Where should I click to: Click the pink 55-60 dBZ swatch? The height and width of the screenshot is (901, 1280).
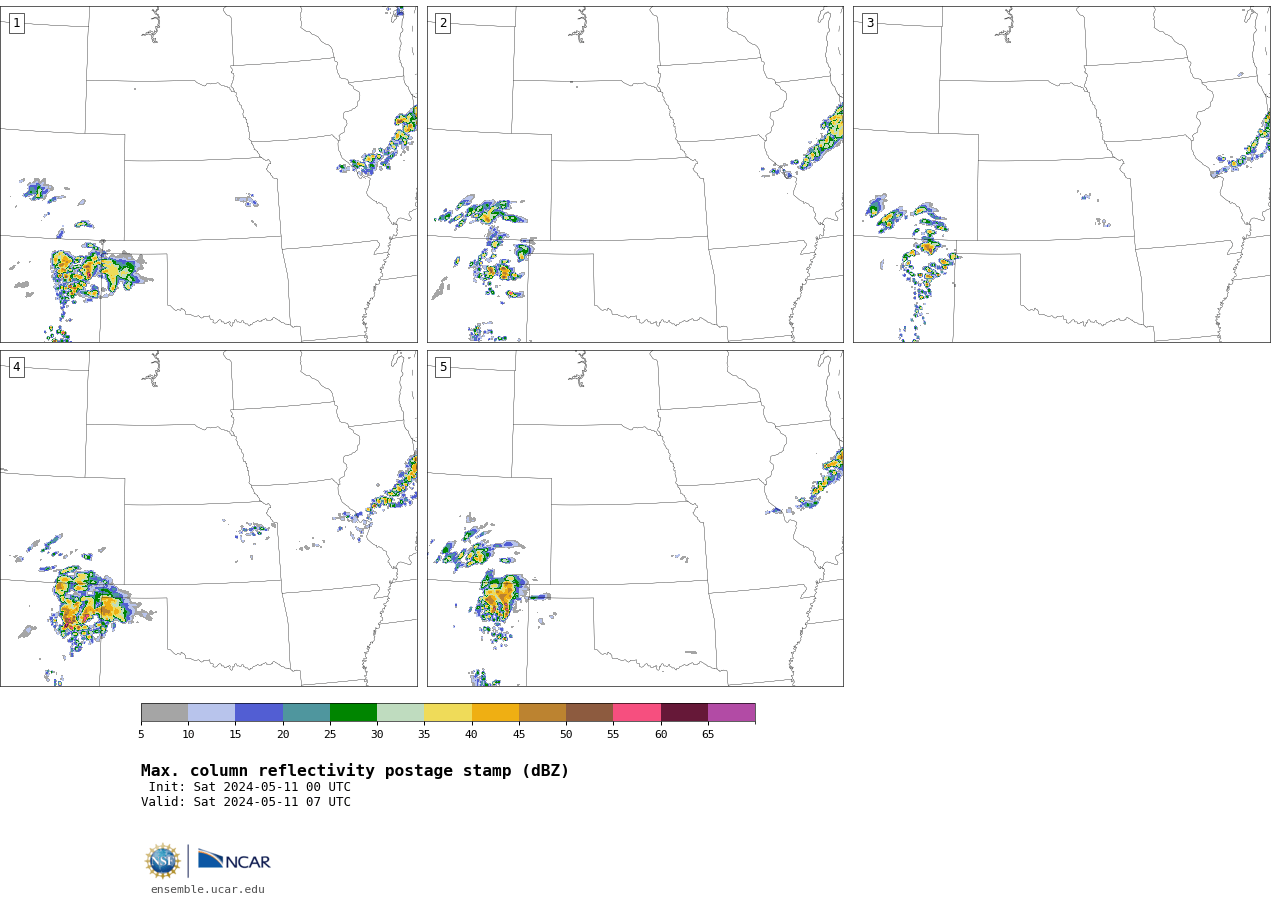(637, 712)
